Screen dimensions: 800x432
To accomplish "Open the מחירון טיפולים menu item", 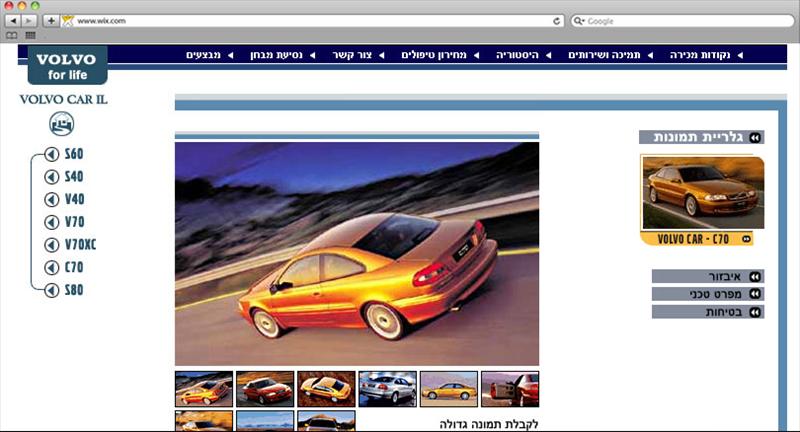I will 434,55.
